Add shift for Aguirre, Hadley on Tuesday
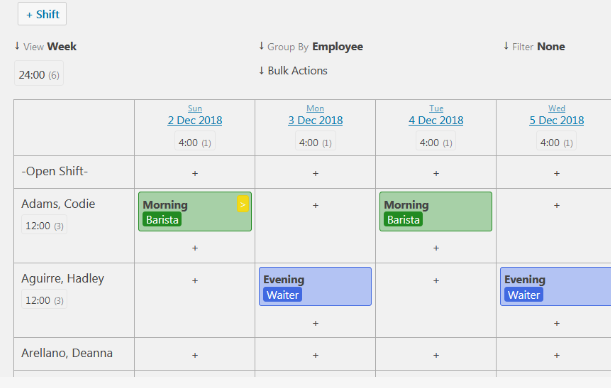The width and height of the screenshot is (611, 388). click(x=436, y=280)
